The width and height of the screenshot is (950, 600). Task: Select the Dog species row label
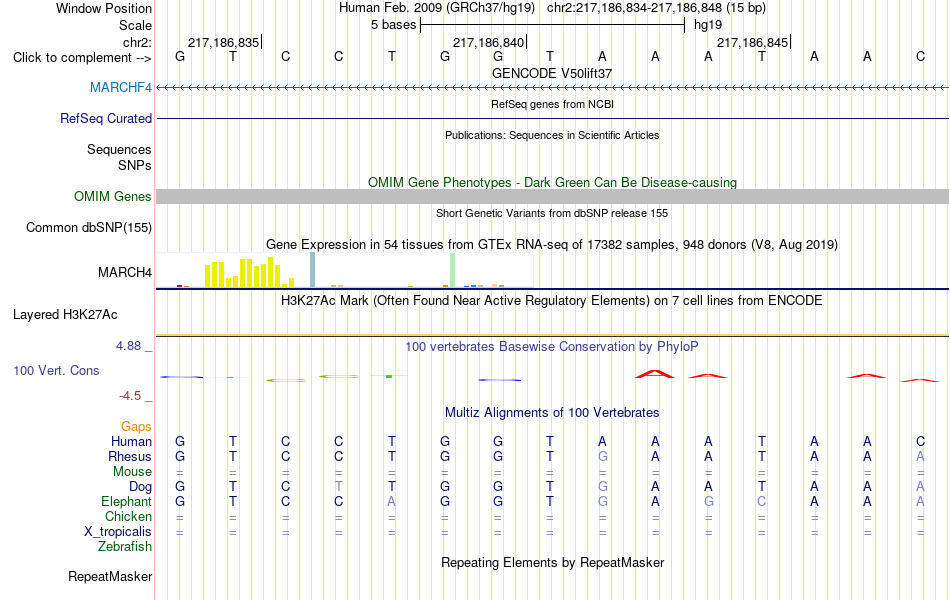point(140,487)
